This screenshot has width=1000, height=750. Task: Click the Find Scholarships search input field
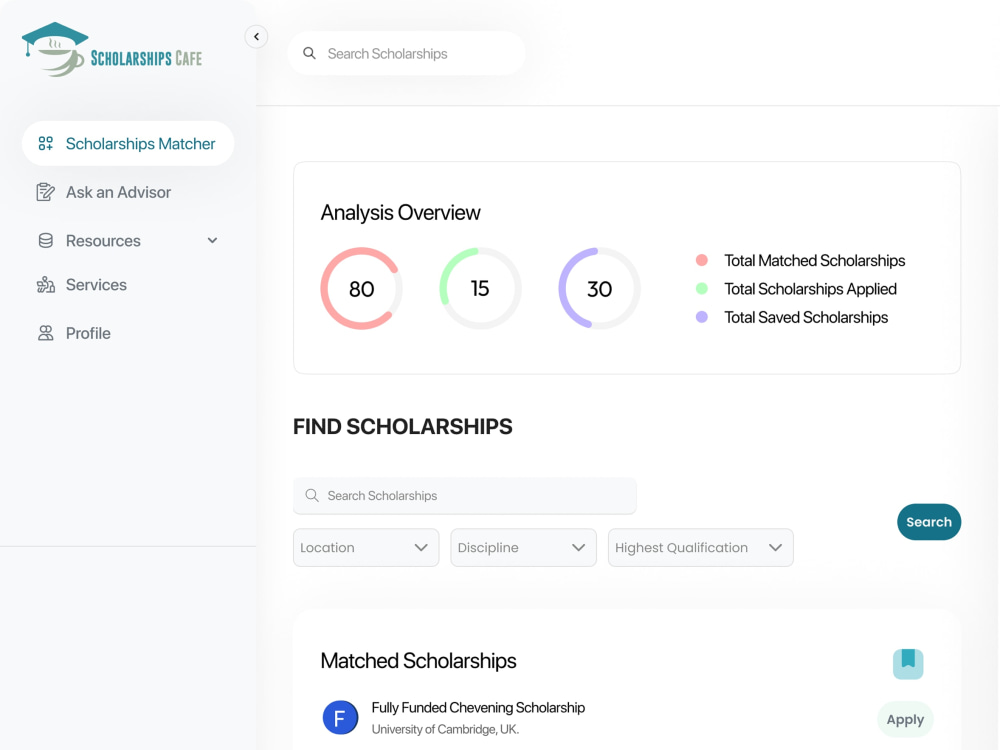[465, 496]
